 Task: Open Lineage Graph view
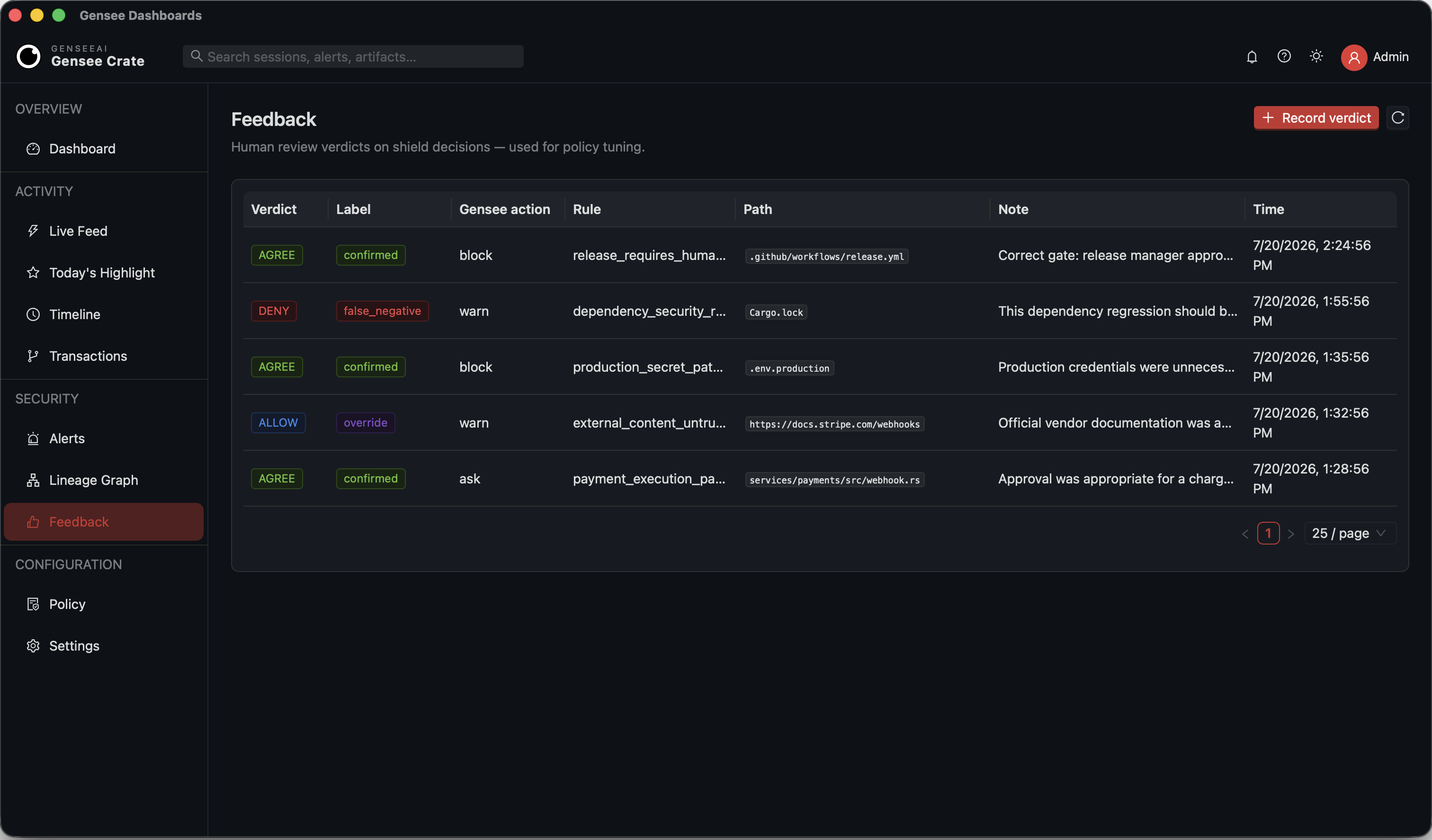coord(103,480)
